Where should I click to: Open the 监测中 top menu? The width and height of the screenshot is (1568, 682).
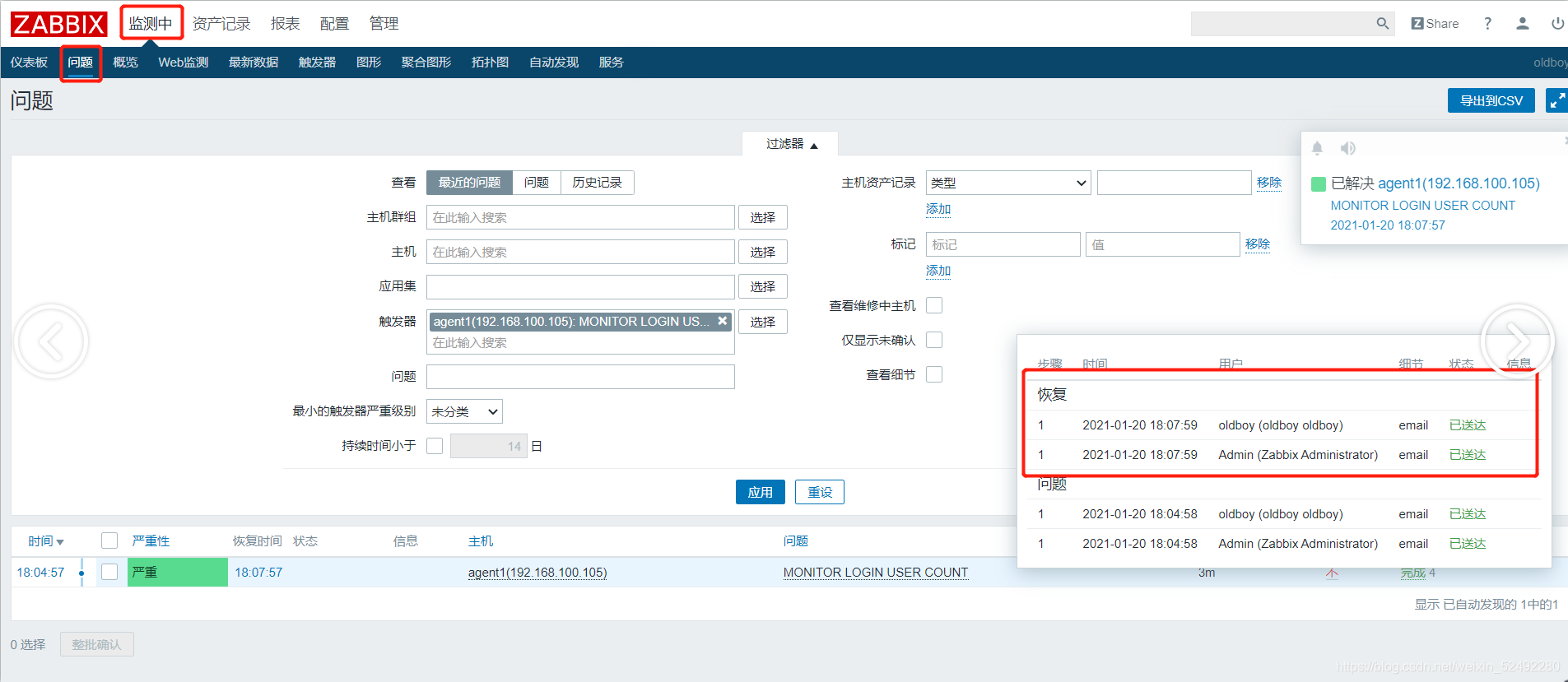(x=151, y=23)
